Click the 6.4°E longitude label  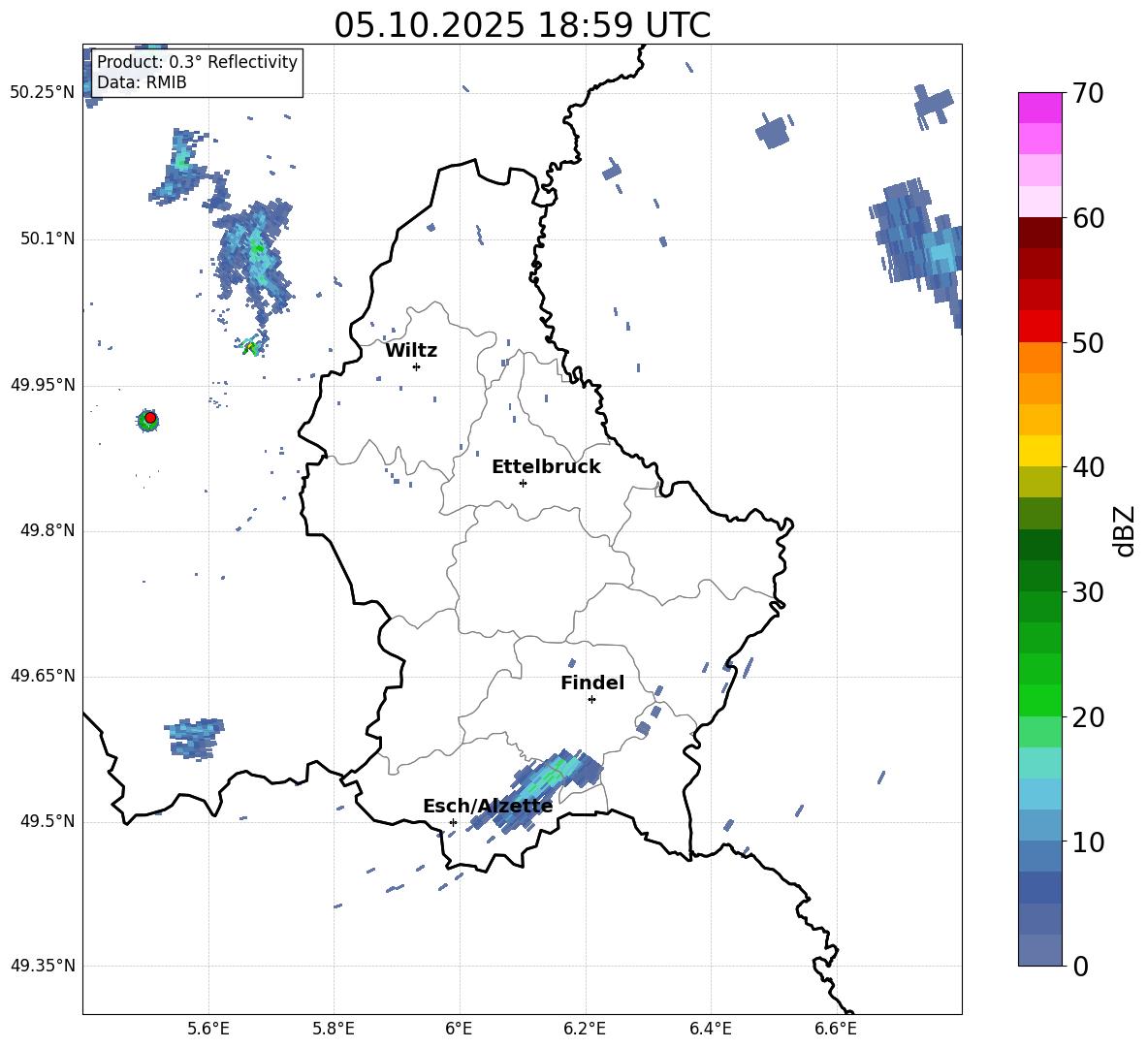710,1029
